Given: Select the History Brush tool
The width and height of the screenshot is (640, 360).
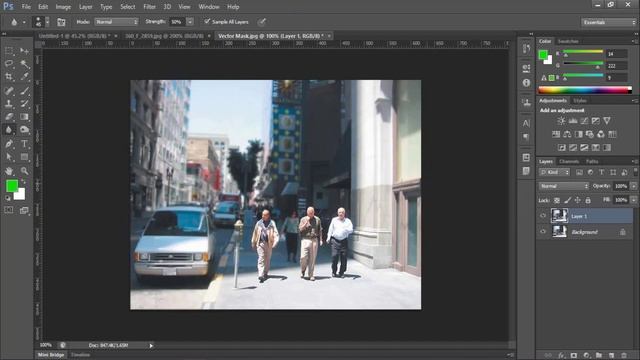Looking at the screenshot, I should (24, 104).
